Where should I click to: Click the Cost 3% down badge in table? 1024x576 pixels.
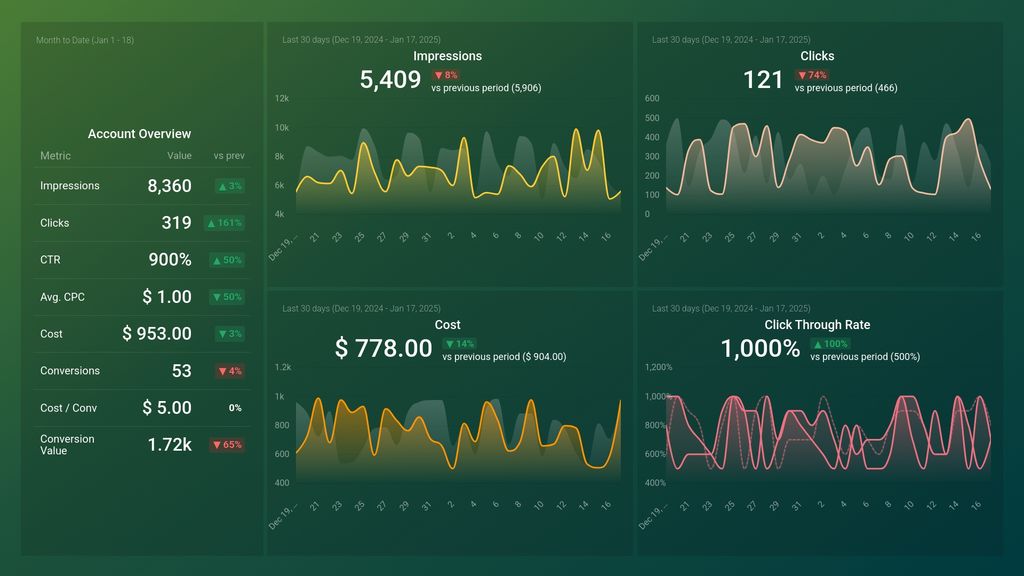[230, 334]
